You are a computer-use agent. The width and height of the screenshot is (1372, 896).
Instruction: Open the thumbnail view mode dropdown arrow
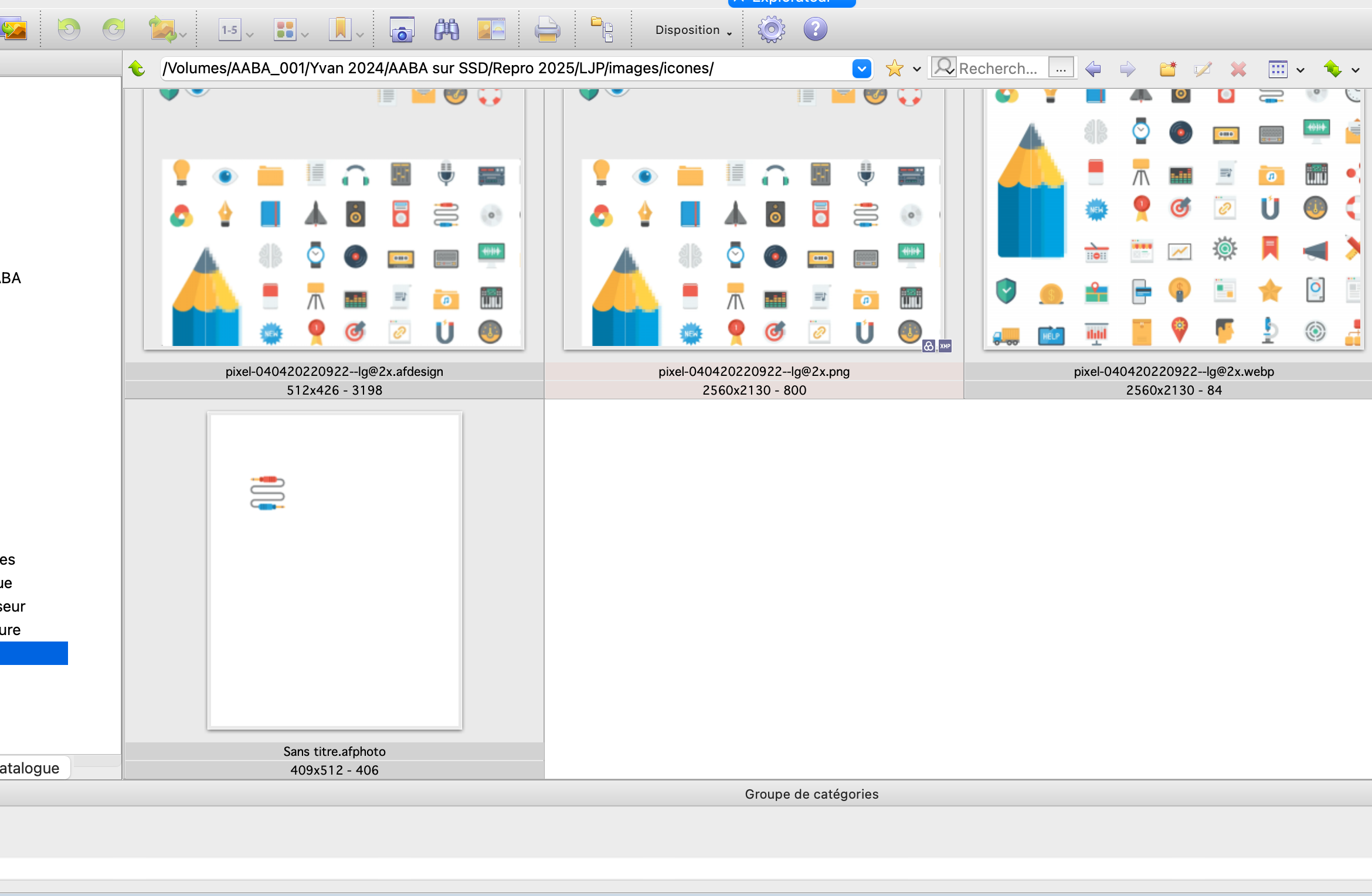(x=1300, y=70)
